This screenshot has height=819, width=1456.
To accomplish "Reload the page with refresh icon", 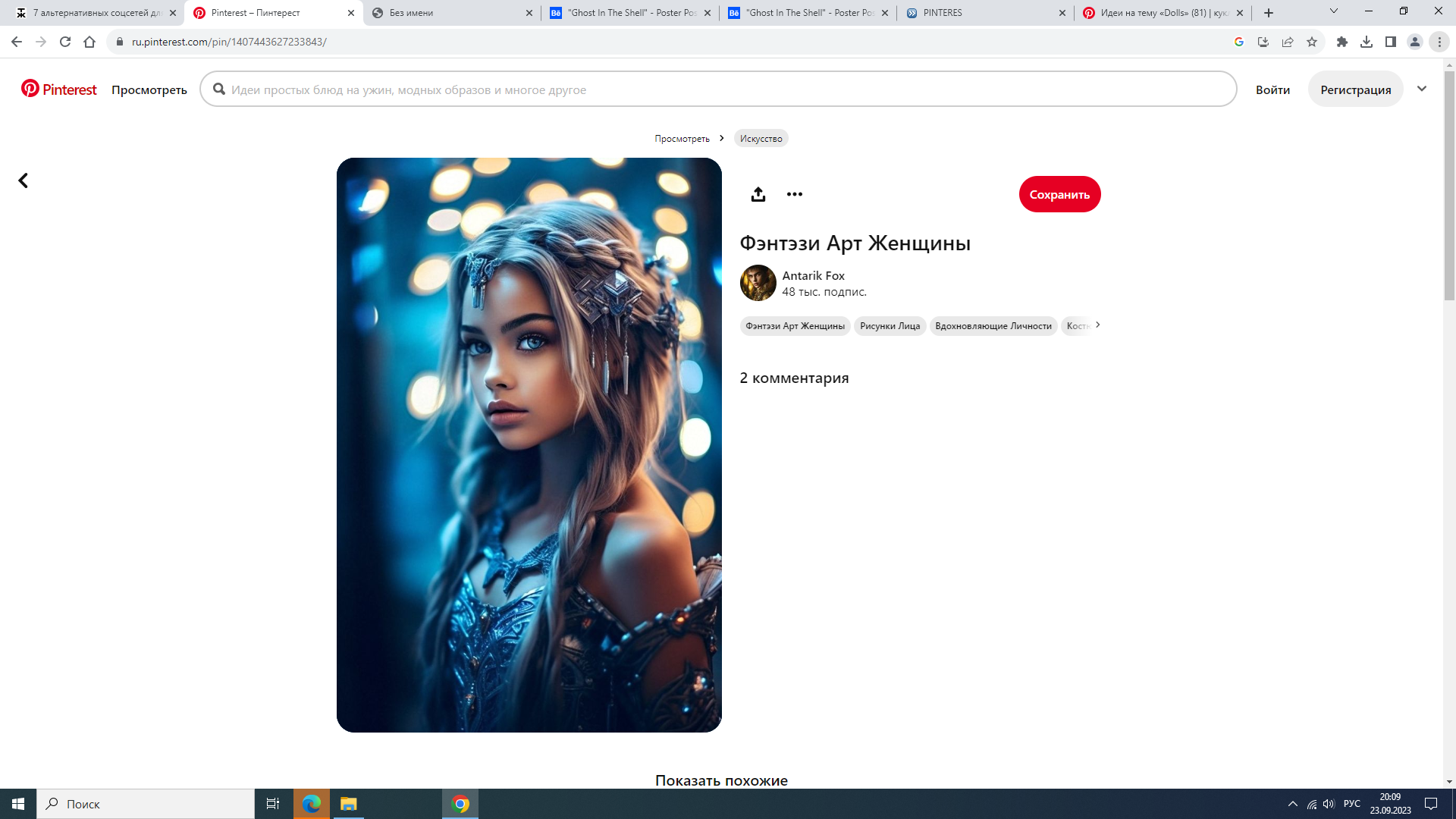I will point(65,42).
